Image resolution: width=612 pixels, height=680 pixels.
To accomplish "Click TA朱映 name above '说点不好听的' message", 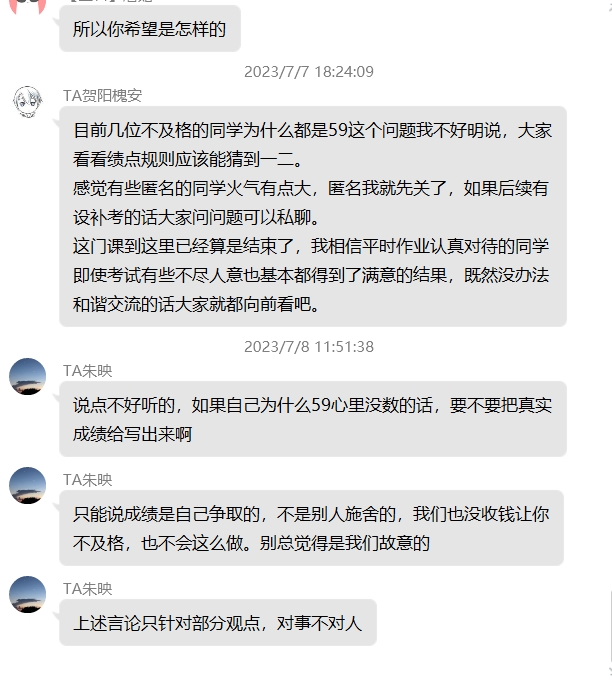I will (88, 371).
